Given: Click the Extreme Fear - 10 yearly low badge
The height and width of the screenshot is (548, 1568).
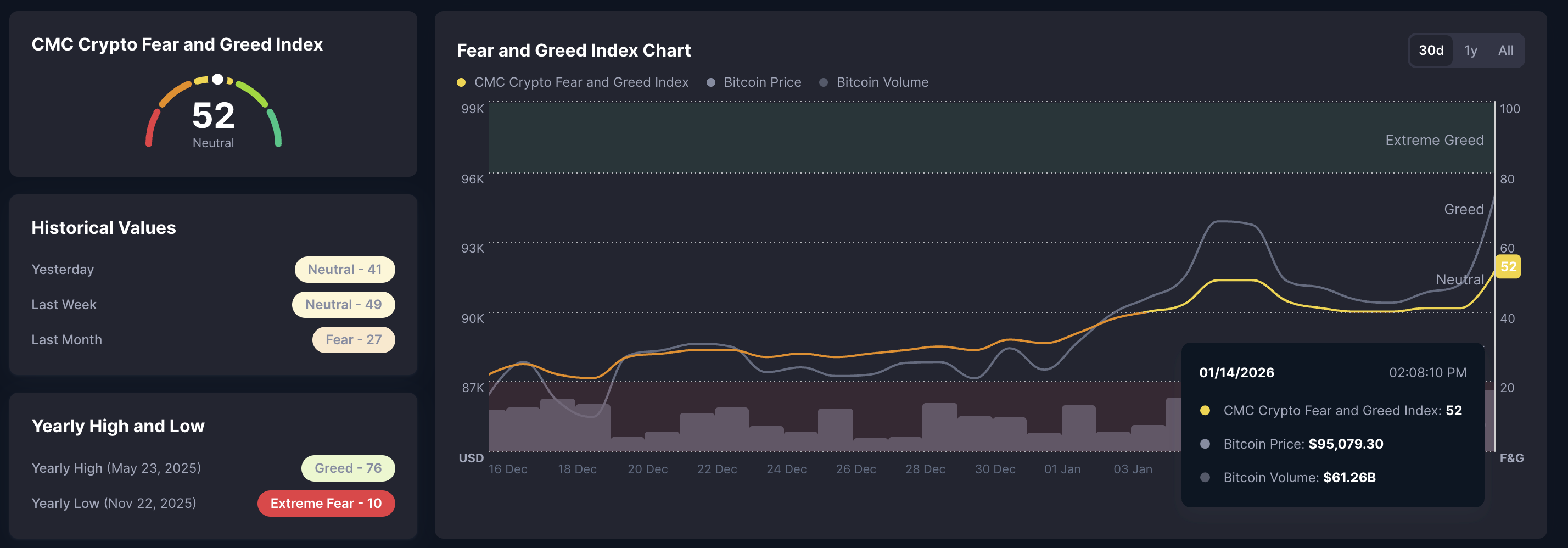Looking at the screenshot, I should point(326,504).
